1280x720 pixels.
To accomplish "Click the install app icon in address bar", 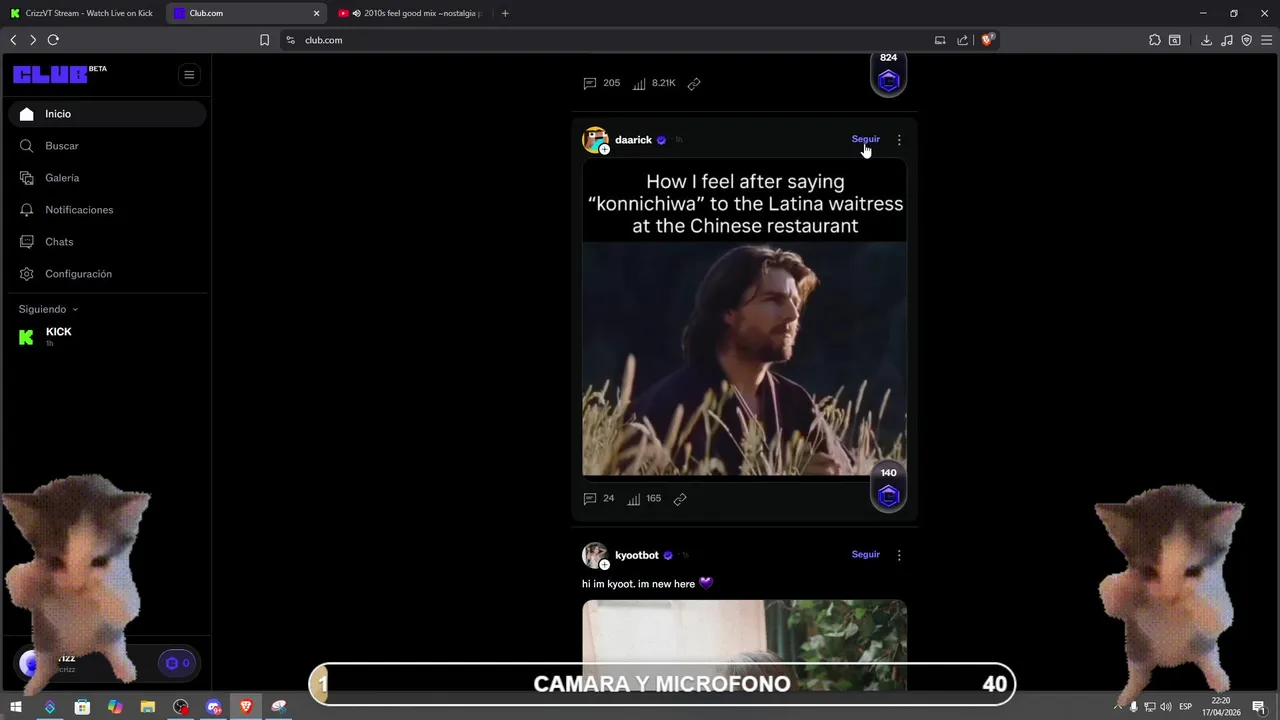I will coord(940,40).
